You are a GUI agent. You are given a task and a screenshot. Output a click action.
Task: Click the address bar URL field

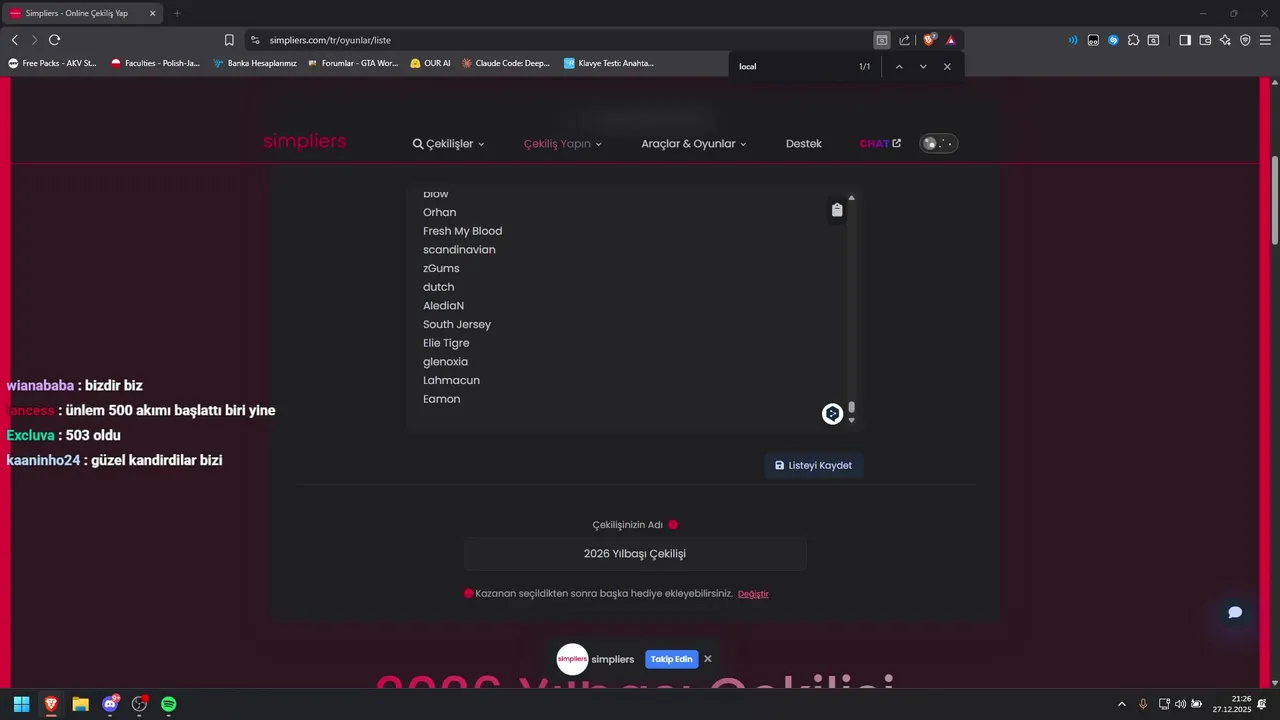coord(560,40)
